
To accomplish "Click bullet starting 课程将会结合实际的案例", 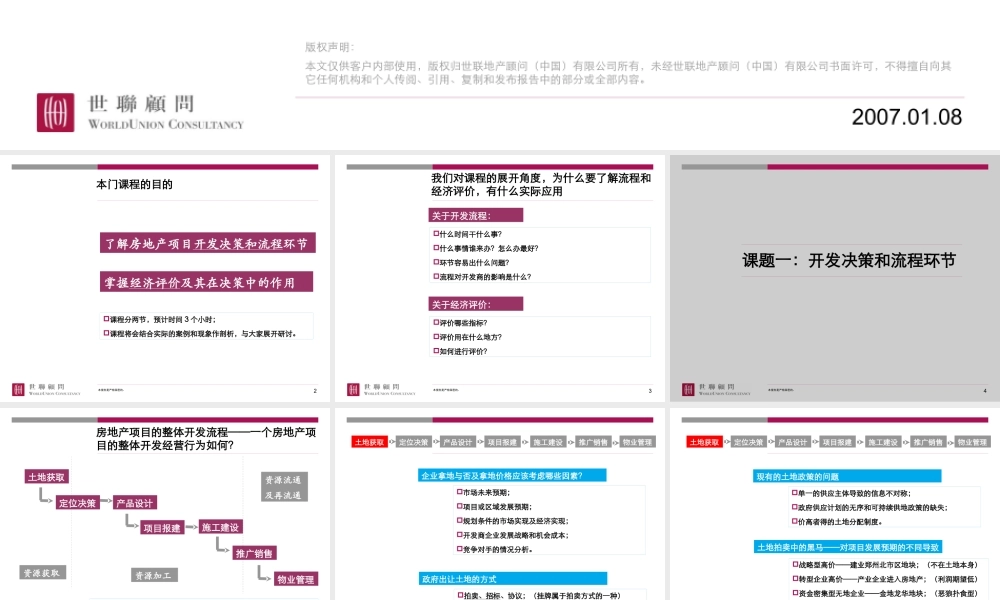I will coord(200,333).
